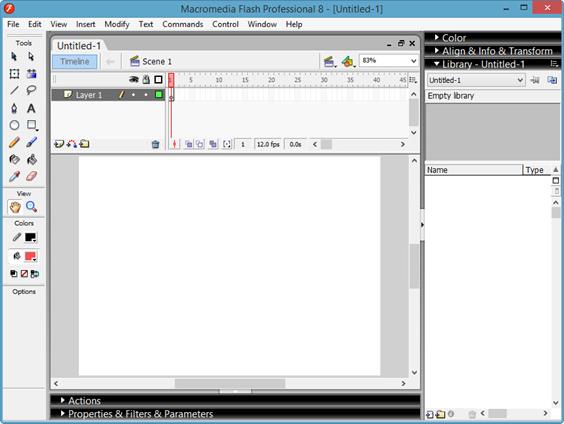Click the 12.0 fps frame rate
The width and height of the screenshot is (564, 424).
pos(268,144)
